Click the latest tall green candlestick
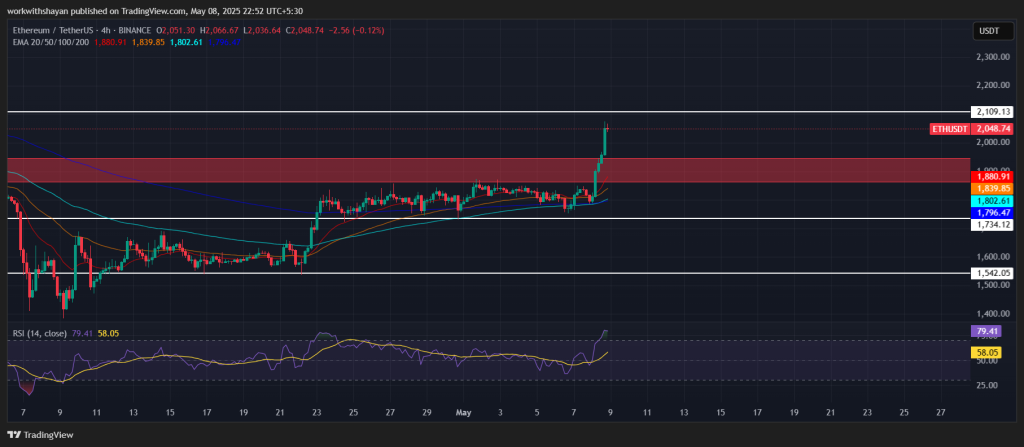 [x=605, y=140]
